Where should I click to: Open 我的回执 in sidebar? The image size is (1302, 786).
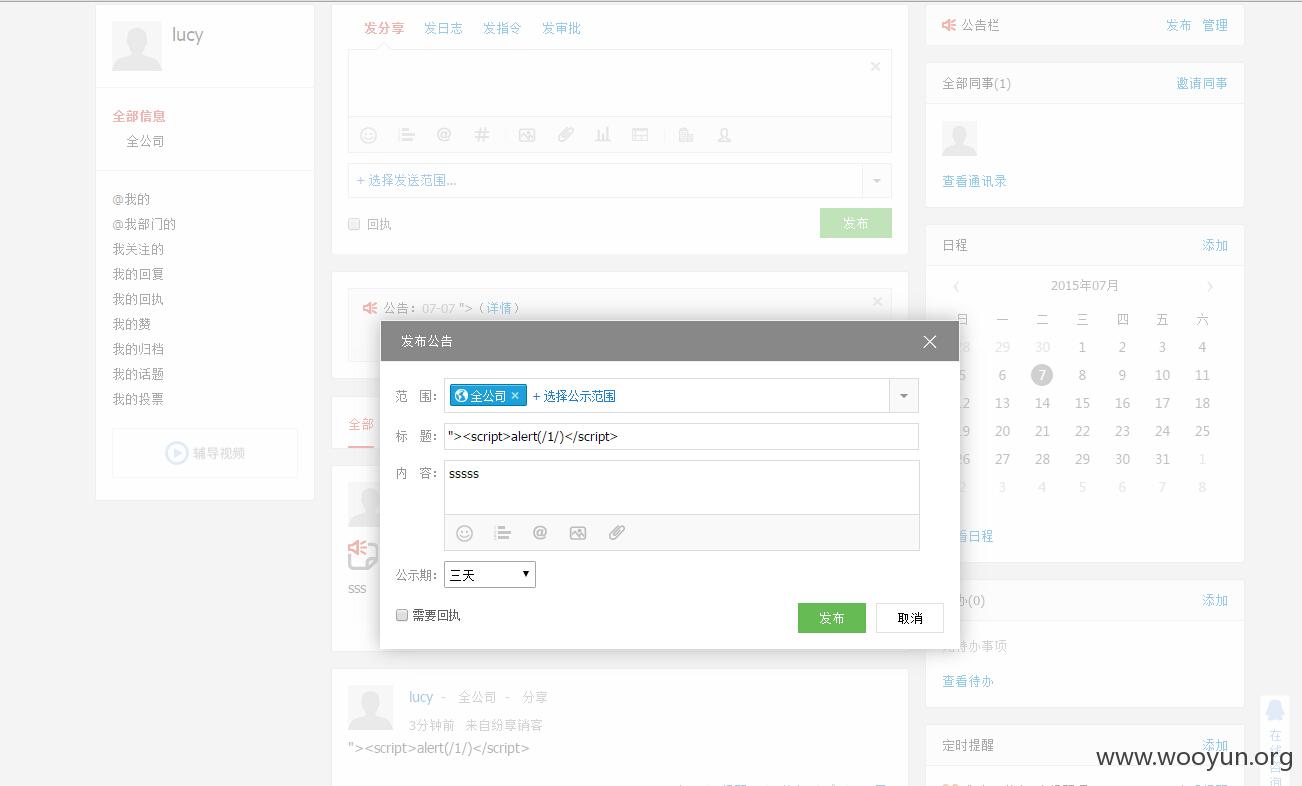[138, 299]
